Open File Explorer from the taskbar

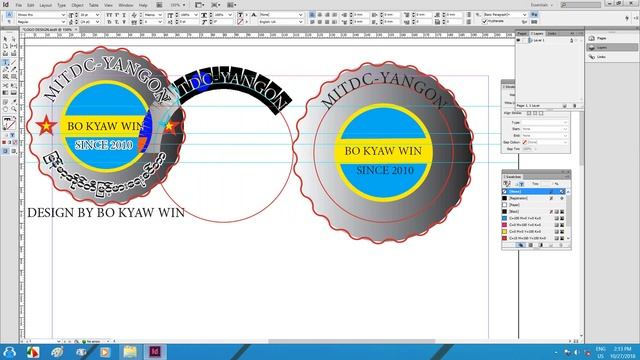click(x=130, y=352)
